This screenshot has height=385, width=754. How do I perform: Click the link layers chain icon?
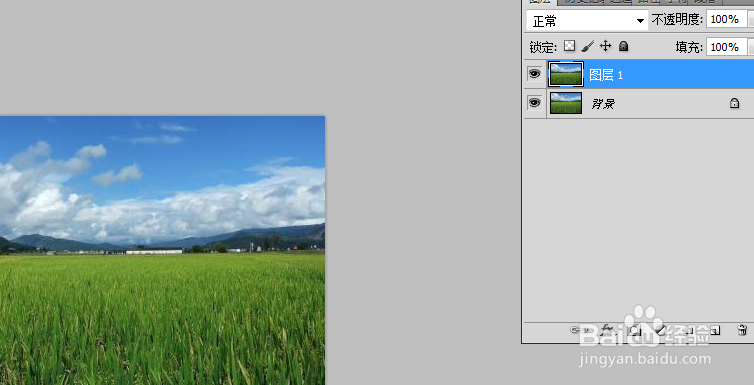pos(578,330)
